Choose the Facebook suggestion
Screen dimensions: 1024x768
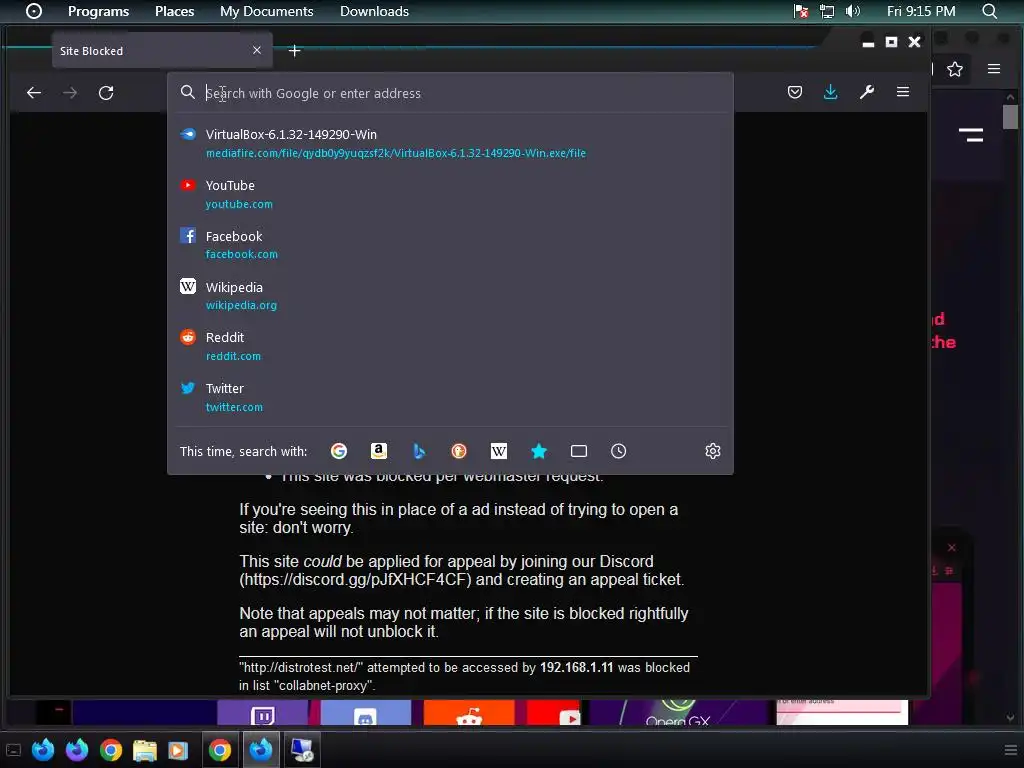click(451, 245)
